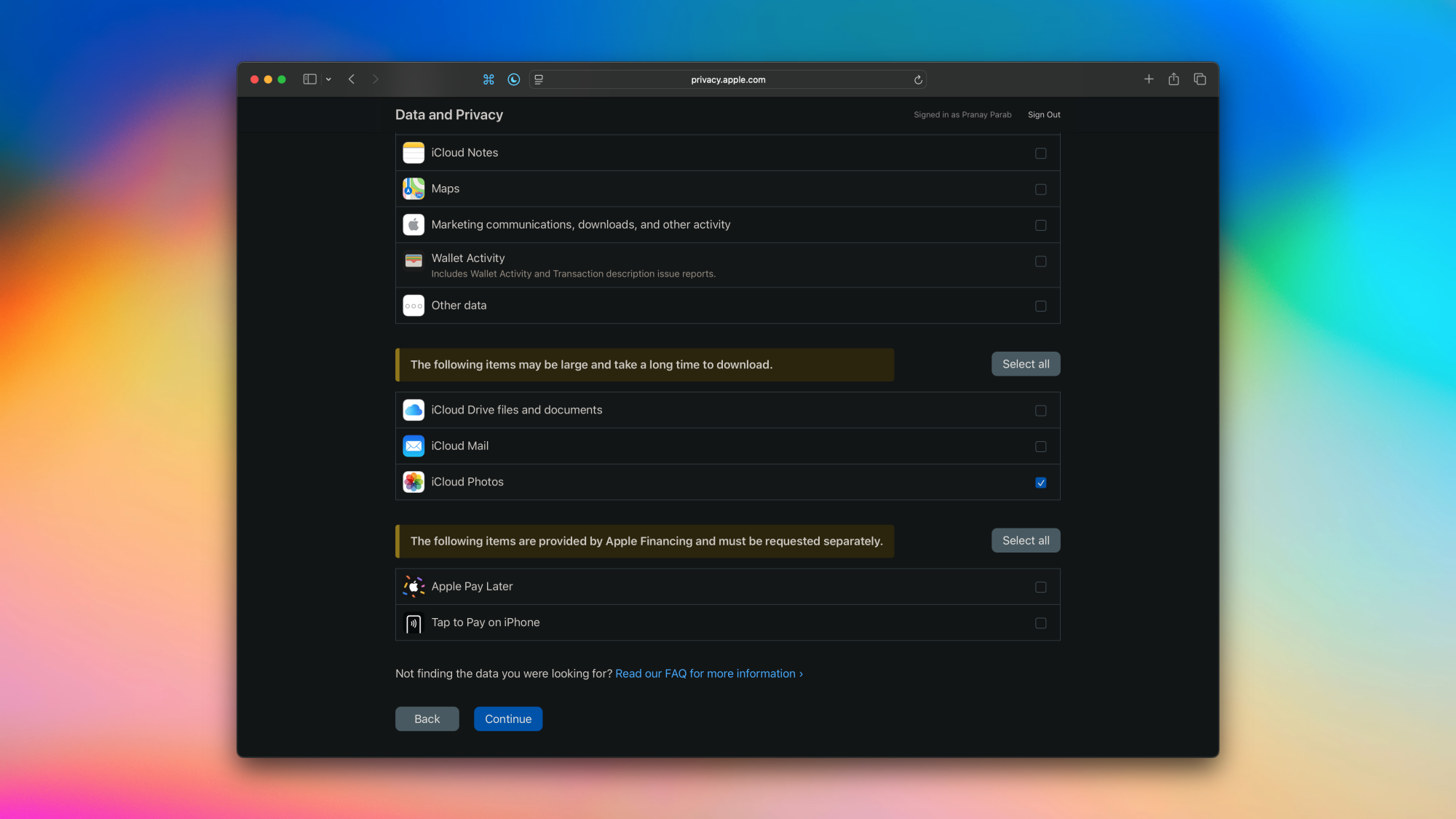Check the iCloud Notes checkbox

tap(1040, 154)
